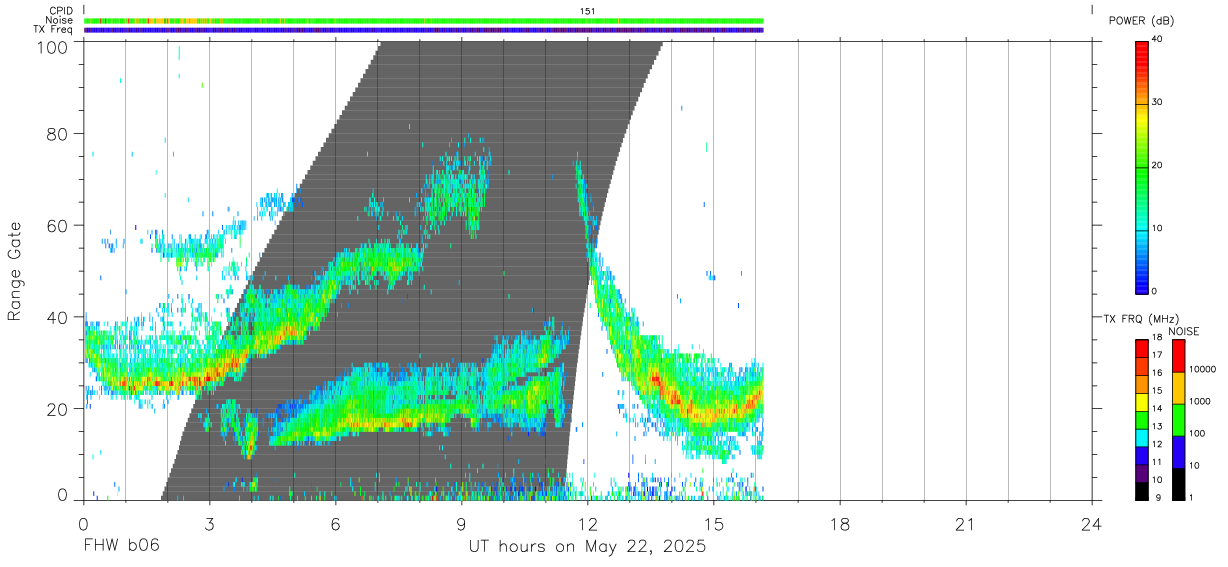Click the '1' value on NOISE scale
The width and height of the screenshot is (1228, 567).
(x=1193, y=497)
